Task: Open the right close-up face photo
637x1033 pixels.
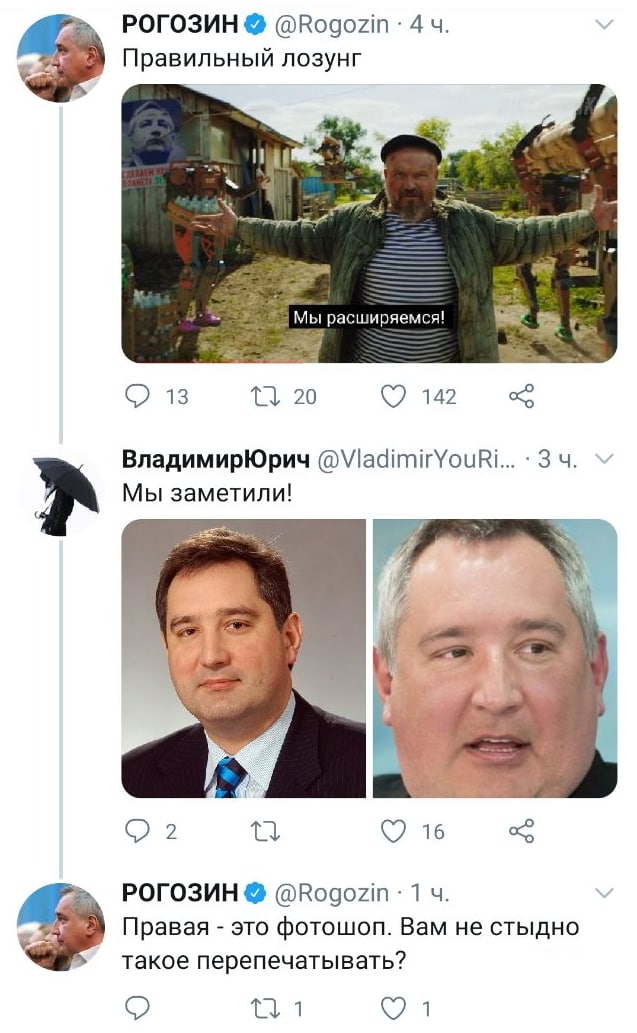Action: pos(495,658)
